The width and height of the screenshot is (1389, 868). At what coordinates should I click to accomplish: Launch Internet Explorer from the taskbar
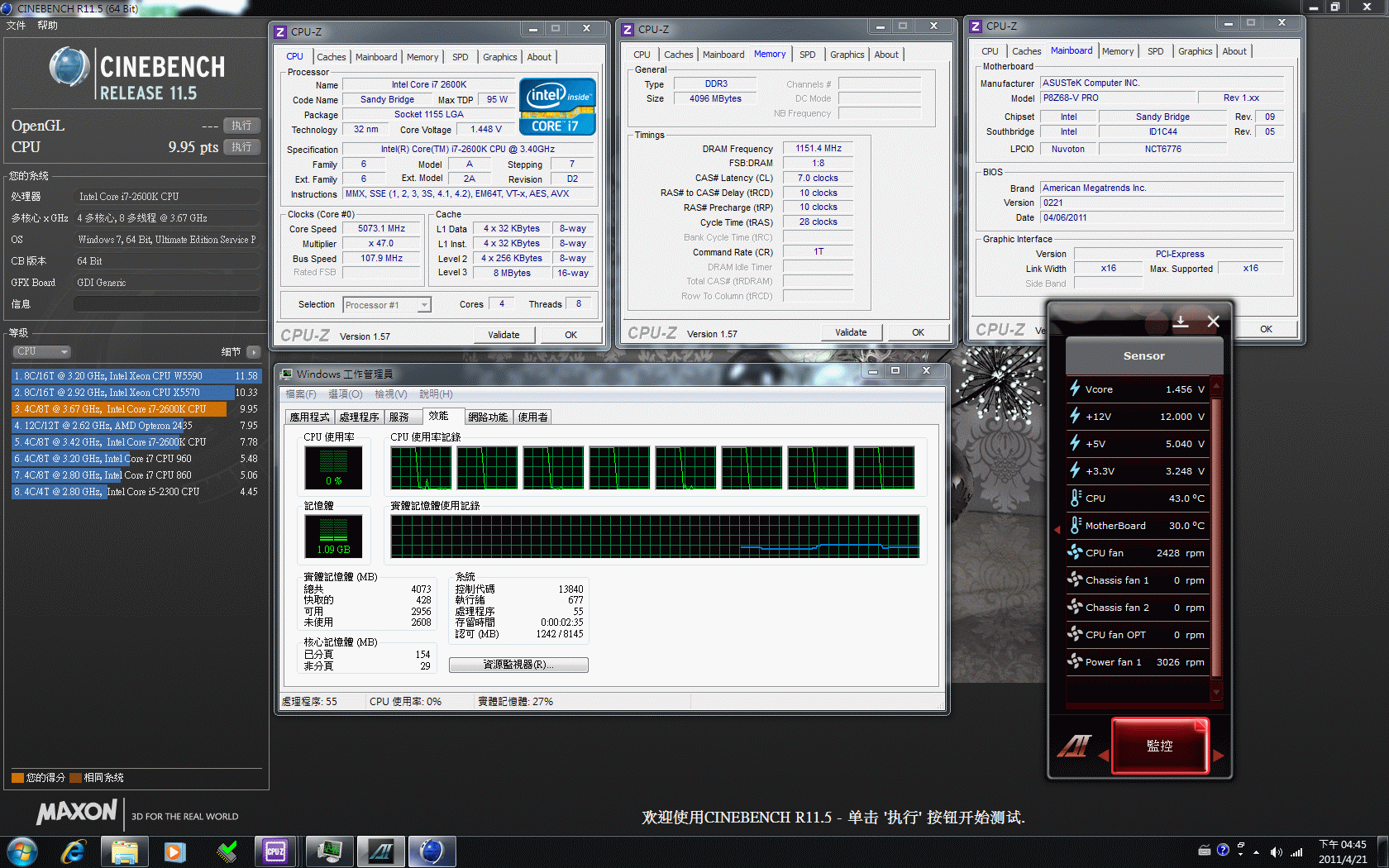point(74,851)
